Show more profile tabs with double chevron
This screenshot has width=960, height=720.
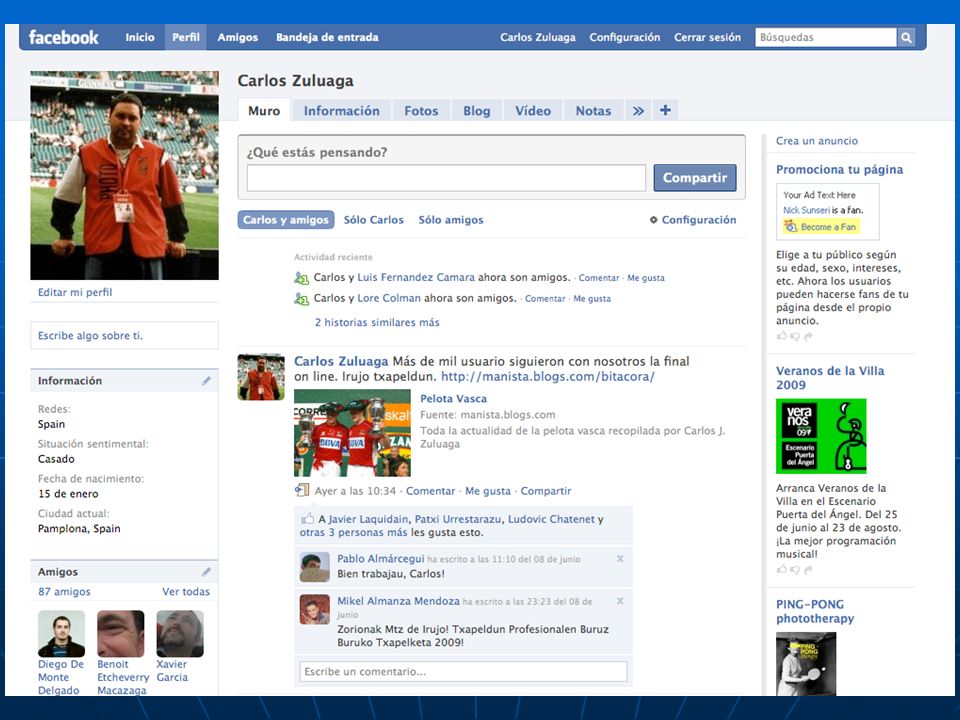coord(638,111)
